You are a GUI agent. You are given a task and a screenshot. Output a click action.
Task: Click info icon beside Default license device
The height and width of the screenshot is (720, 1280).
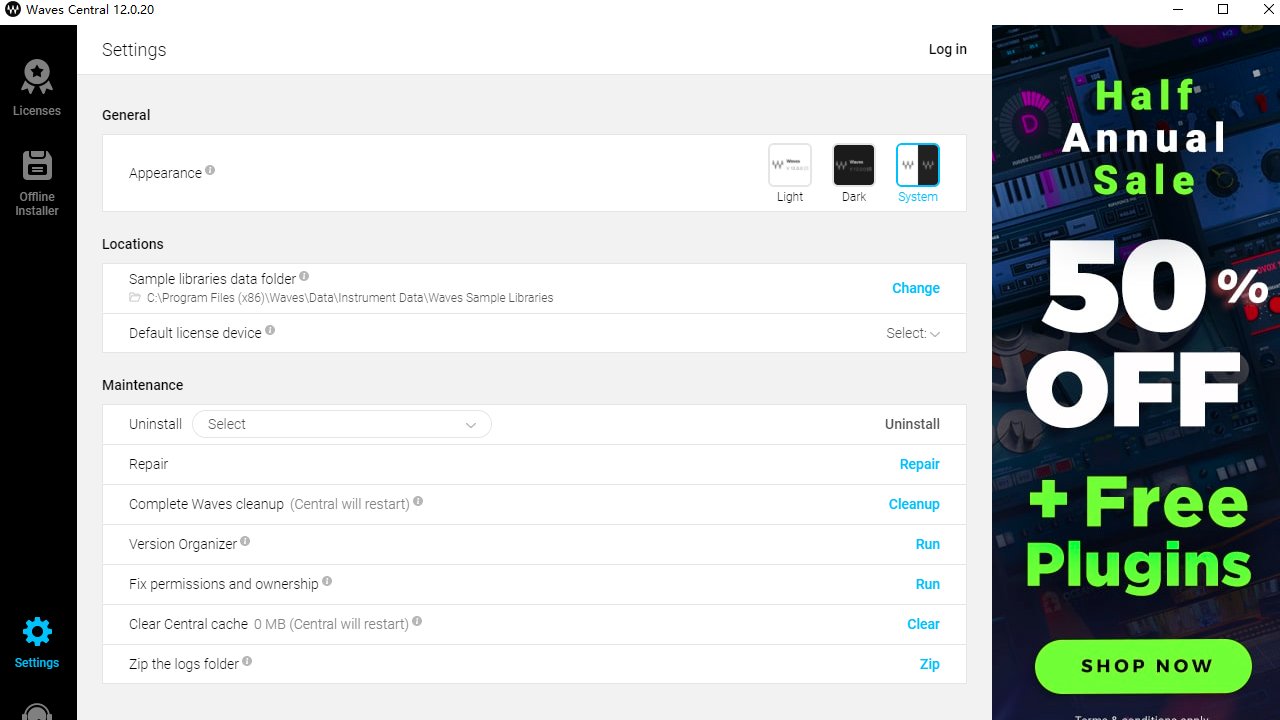point(270,331)
